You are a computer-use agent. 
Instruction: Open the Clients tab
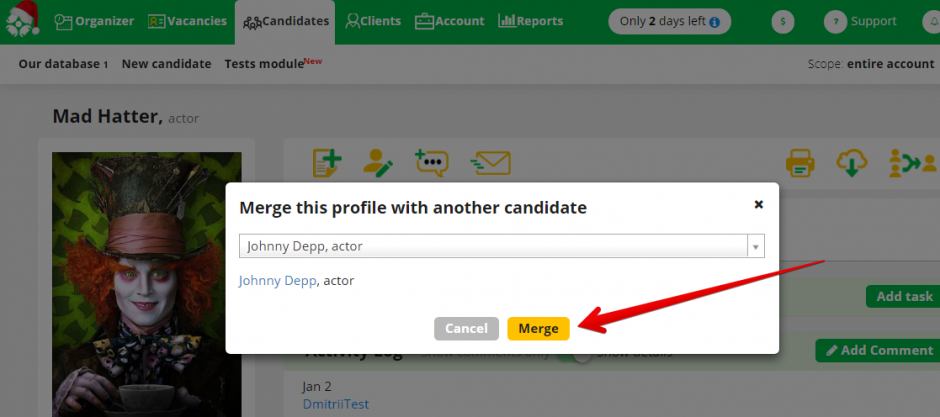[372, 21]
